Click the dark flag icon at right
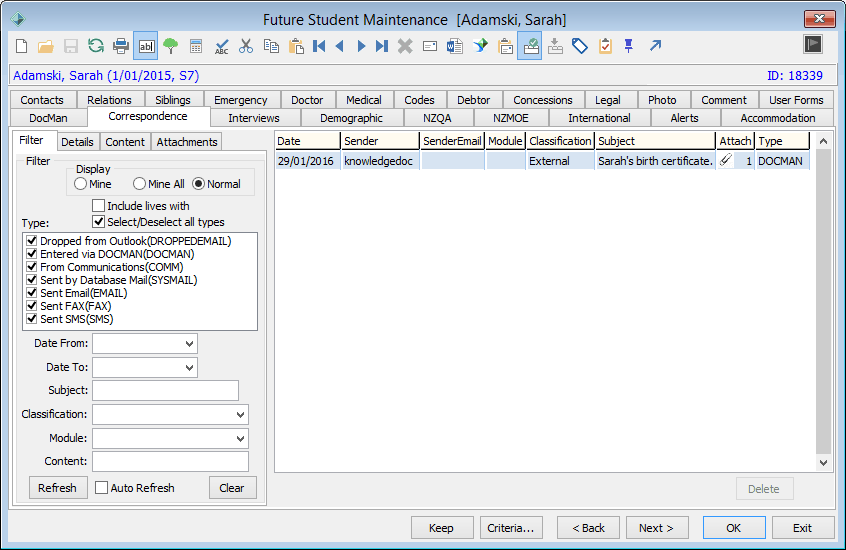The width and height of the screenshot is (846, 550). pos(813,44)
